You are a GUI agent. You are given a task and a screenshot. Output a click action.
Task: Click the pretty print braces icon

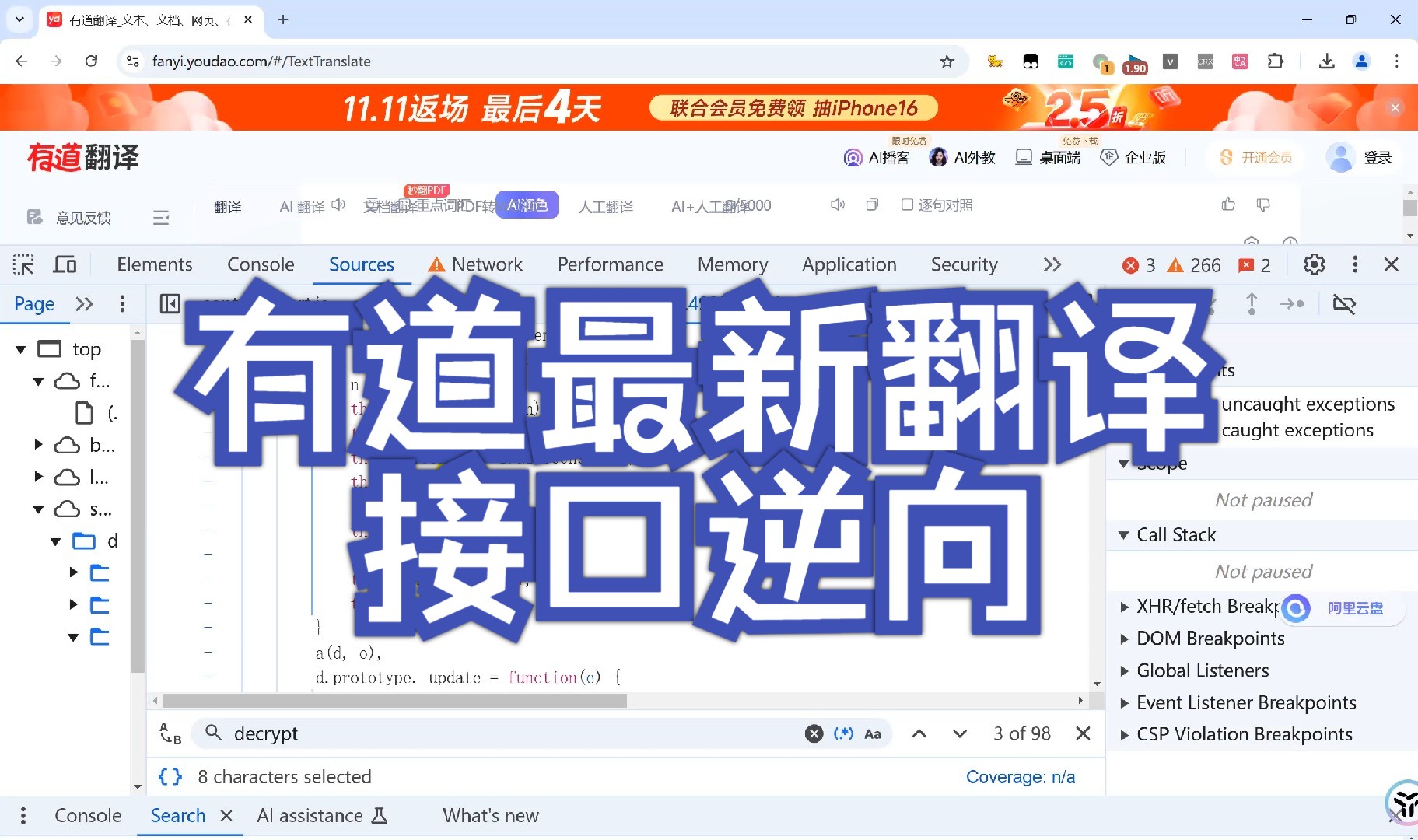pyautogui.click(x=170, y=776)
